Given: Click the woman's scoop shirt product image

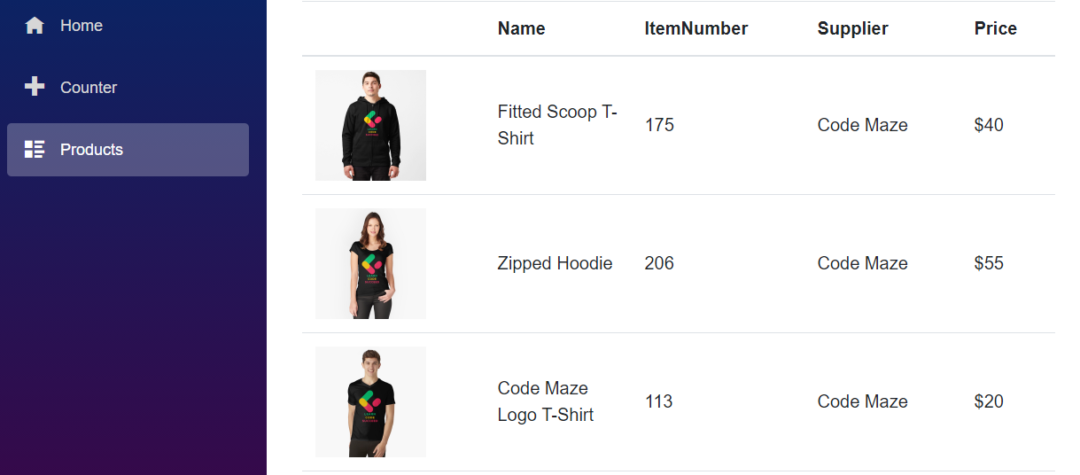Looking at the screenshot, I should (x=370, y=263).
